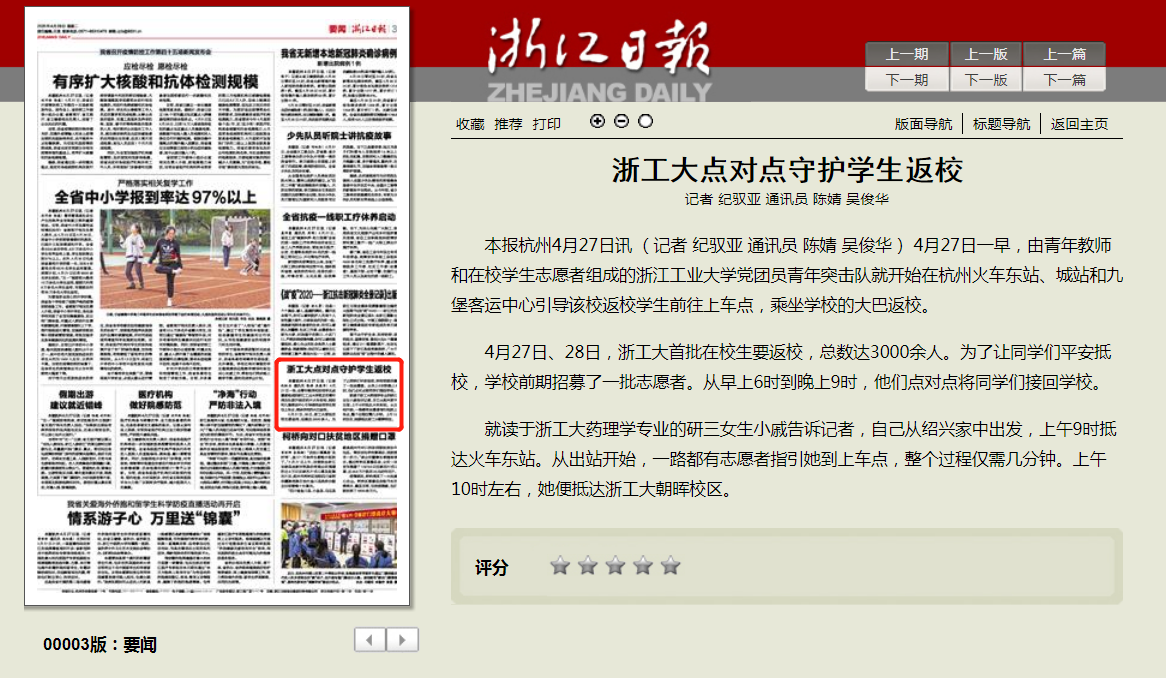Select highlighted 浙工大点对点守护学生返校 article on page
This screenshot has width=1166, height=678.
click(x=339, y=395)
